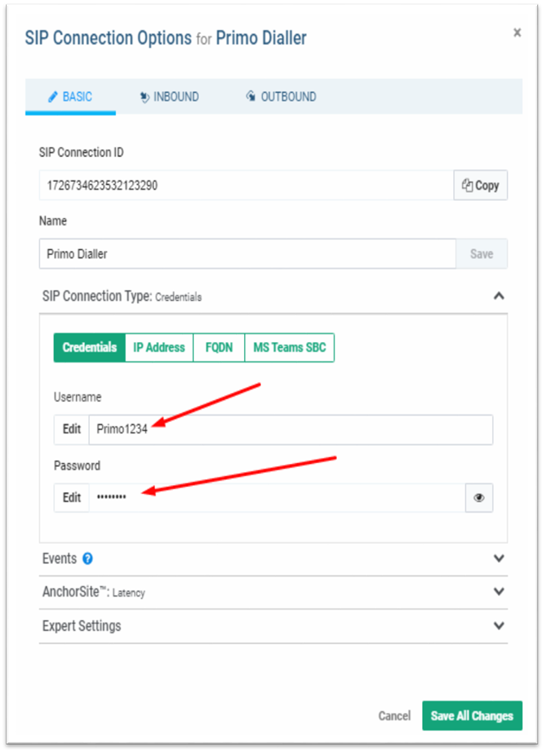Select MS Teams SBC connection type
544x752 pixels.
pos(289,347)
